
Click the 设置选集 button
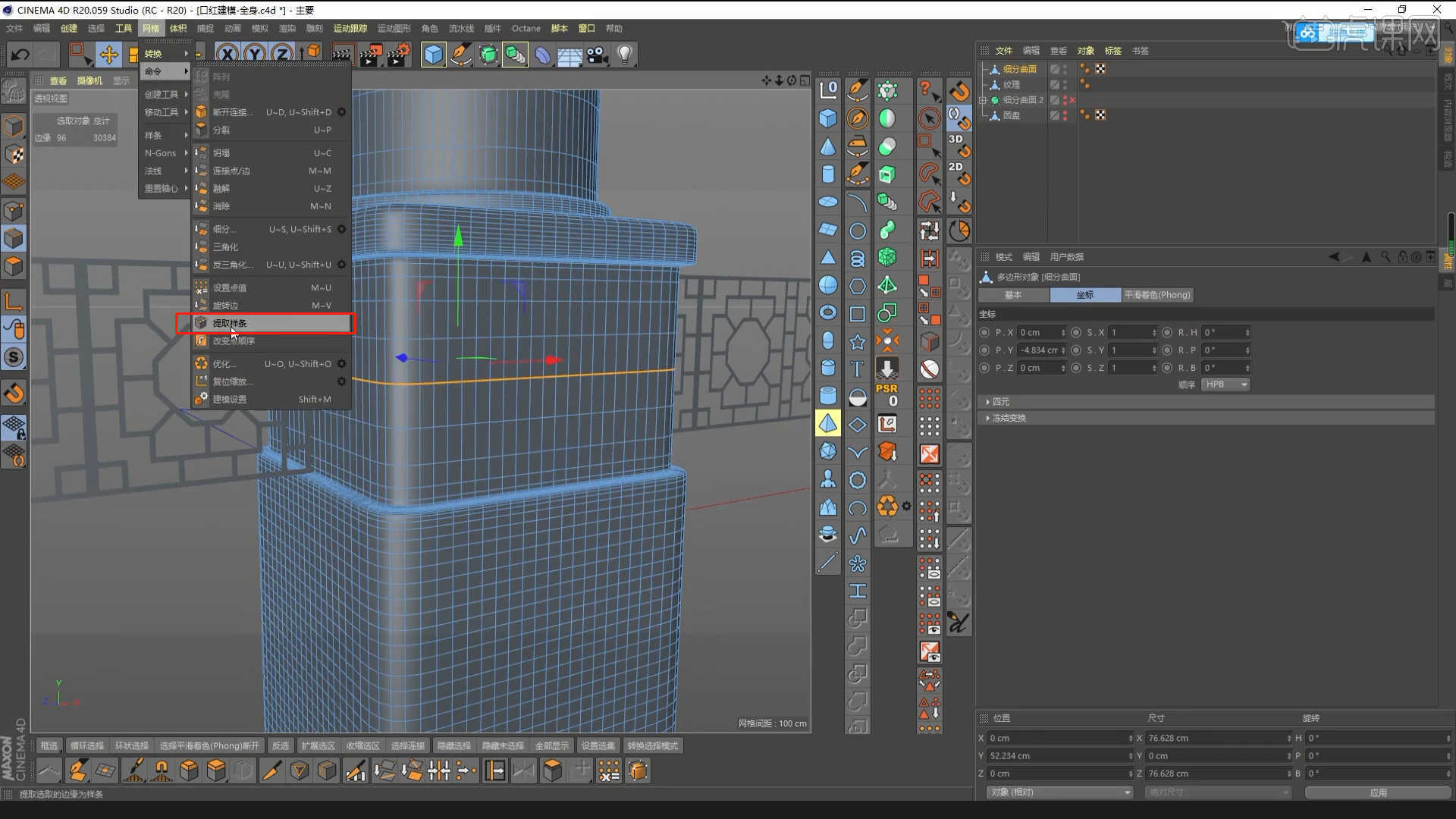pos(598,746)
